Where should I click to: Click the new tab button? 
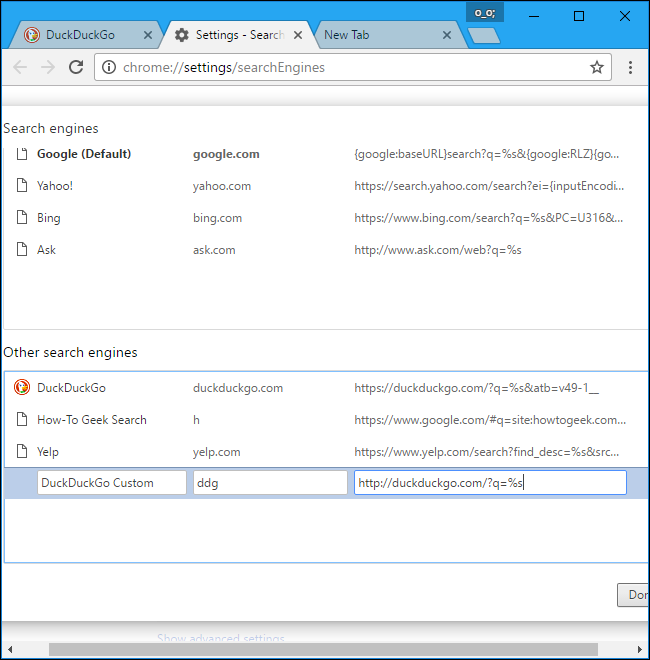pos(483,35)
